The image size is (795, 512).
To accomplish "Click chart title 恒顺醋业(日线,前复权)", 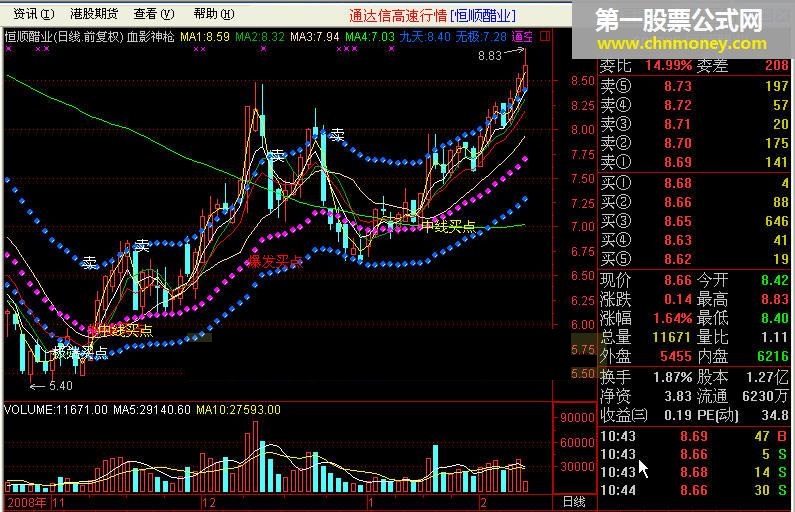I will 64,37.
